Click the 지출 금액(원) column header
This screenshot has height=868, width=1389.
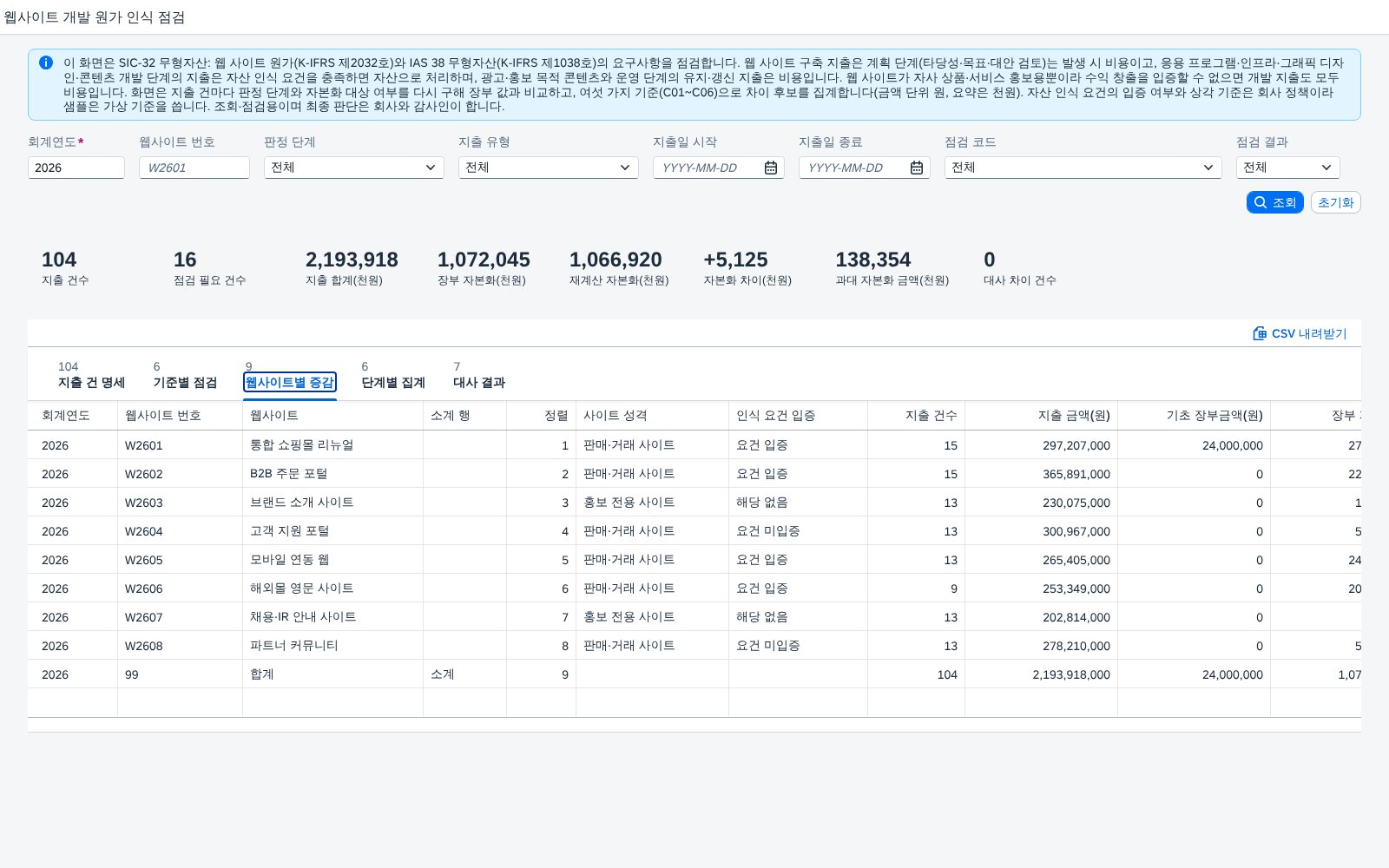(1041, 416)
